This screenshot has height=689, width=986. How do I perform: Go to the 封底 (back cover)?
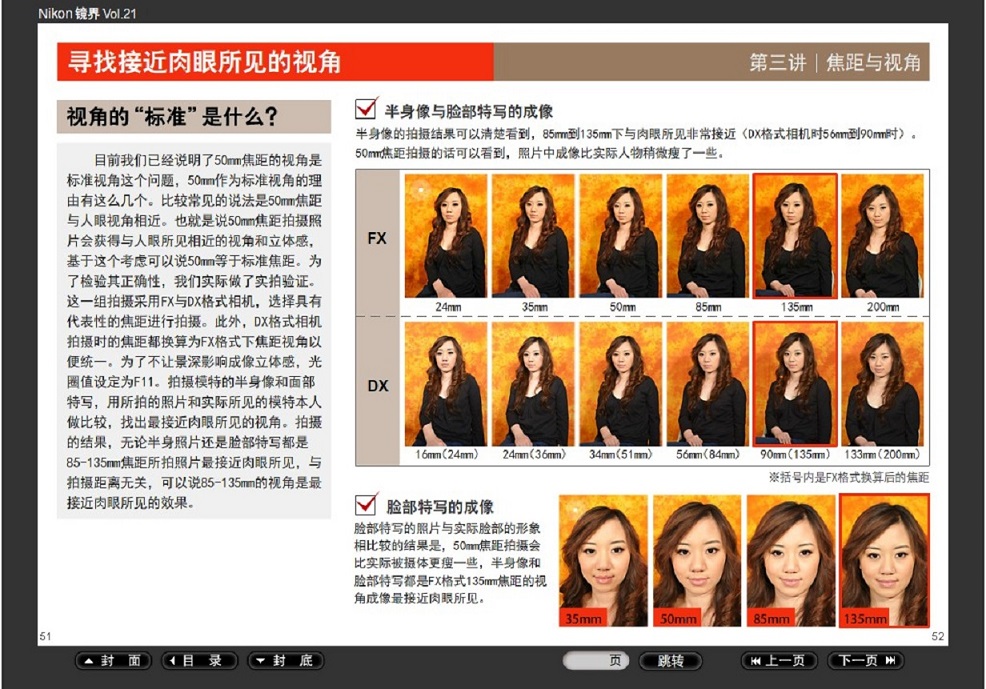tap(285, 661)
